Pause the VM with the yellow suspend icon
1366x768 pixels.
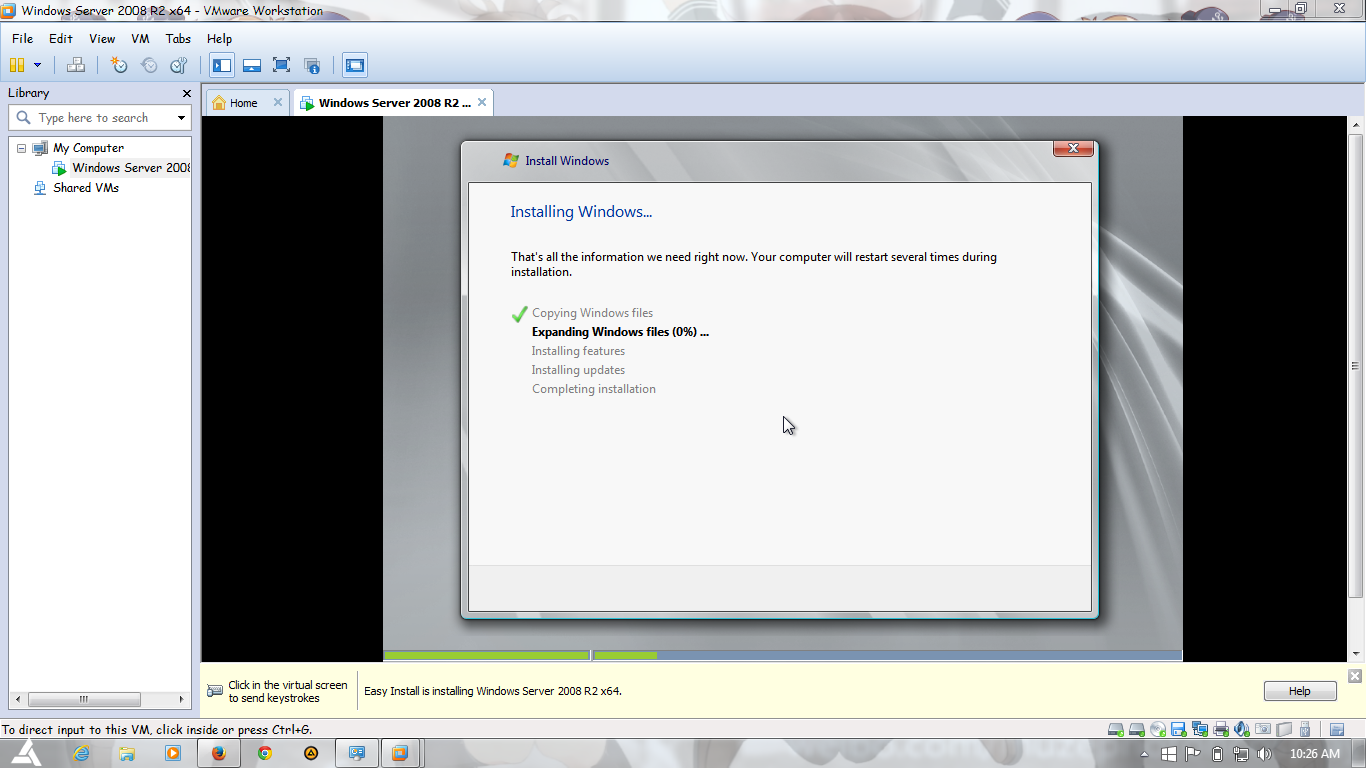(x=16, y=65)
